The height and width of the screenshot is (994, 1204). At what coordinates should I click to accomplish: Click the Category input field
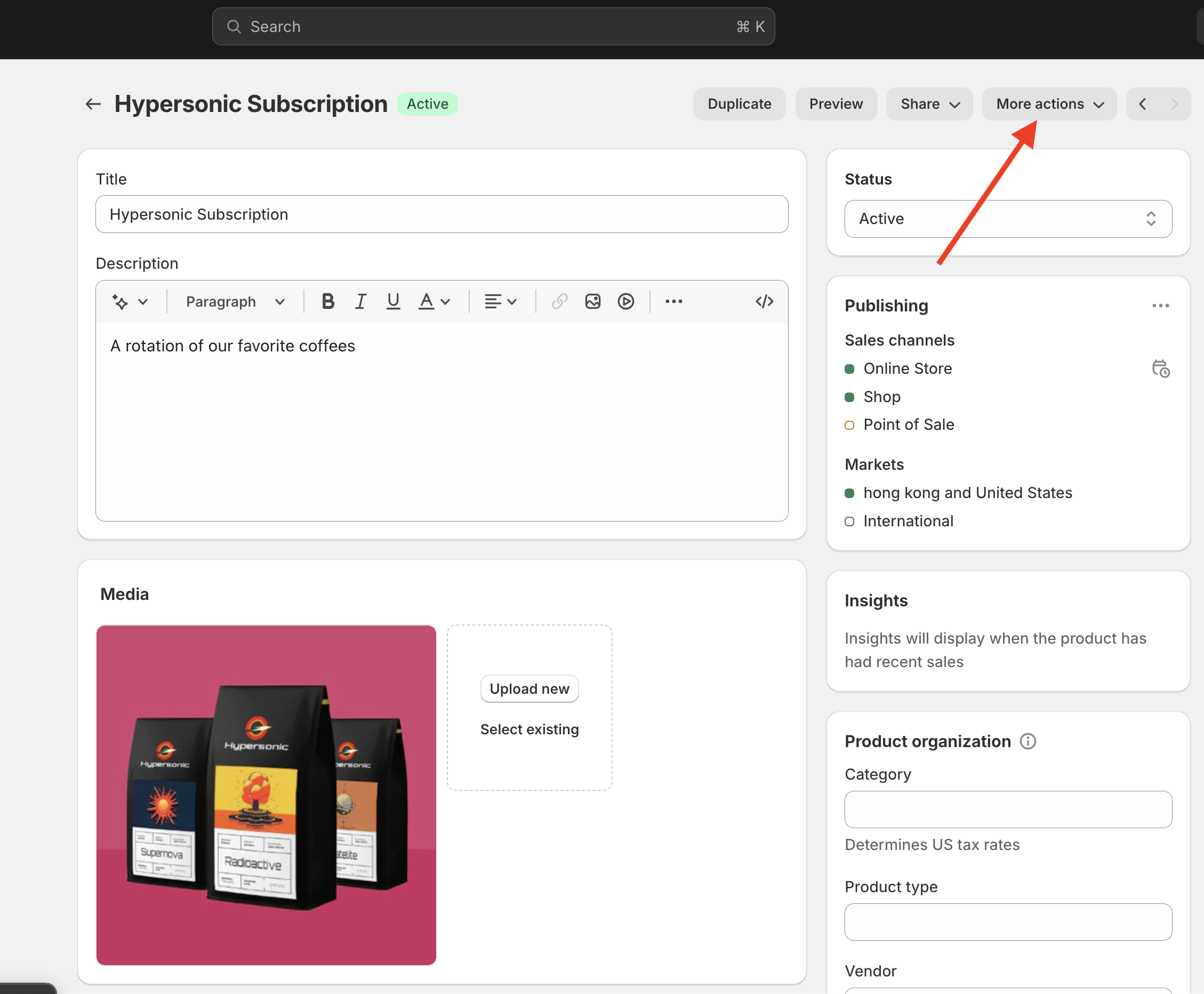tap(1008, 809)
